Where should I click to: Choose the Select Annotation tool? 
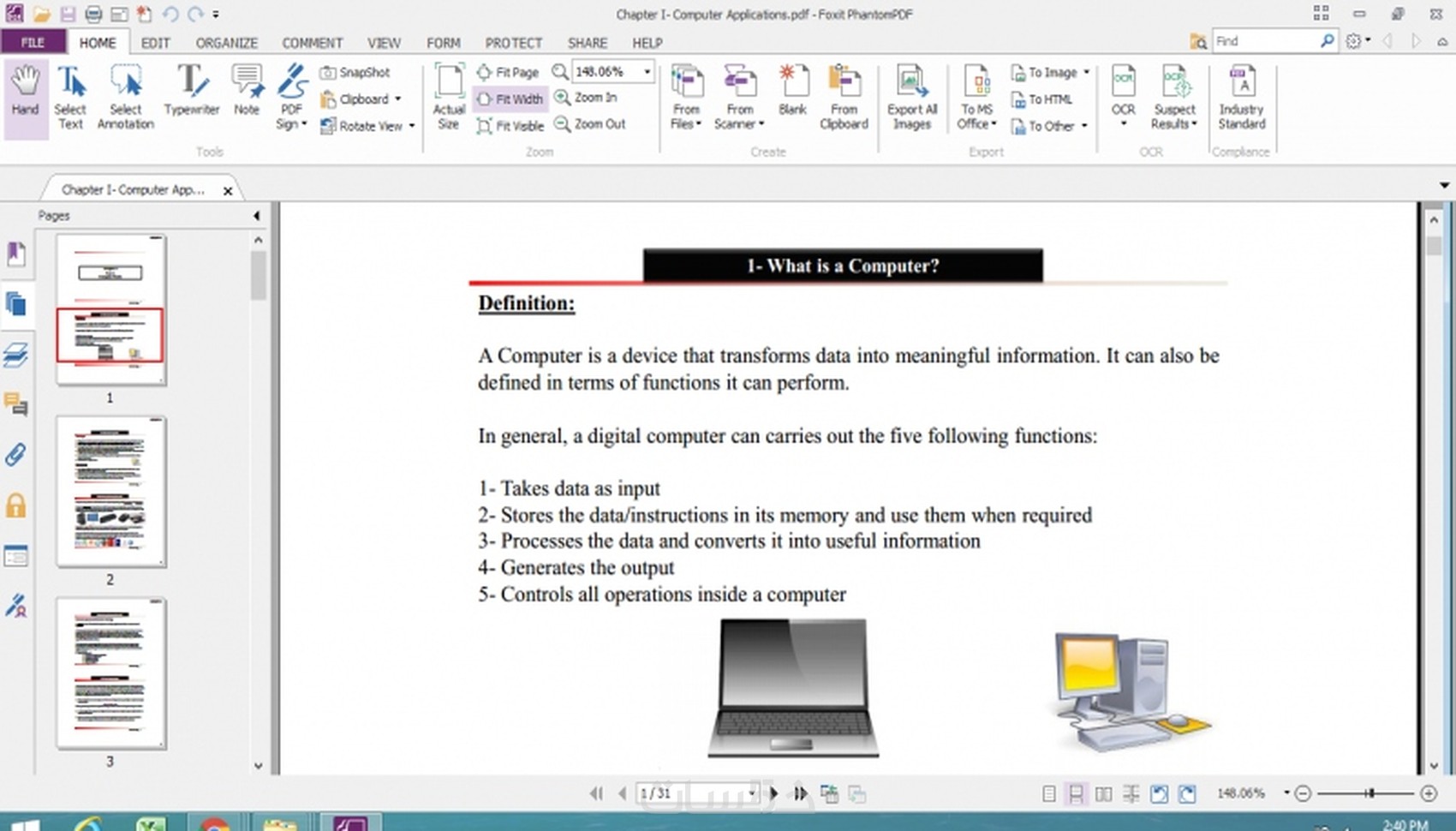(125, 97)
